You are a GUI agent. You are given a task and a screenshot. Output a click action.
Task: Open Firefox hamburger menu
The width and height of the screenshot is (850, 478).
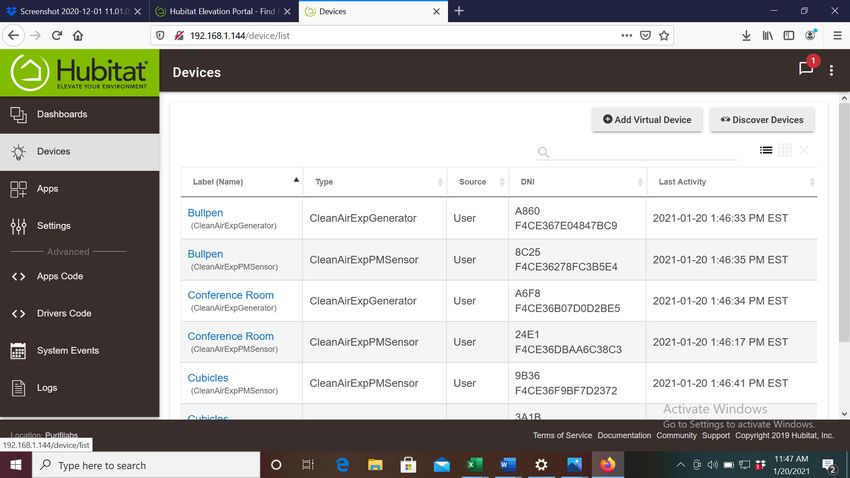[838, 36]
